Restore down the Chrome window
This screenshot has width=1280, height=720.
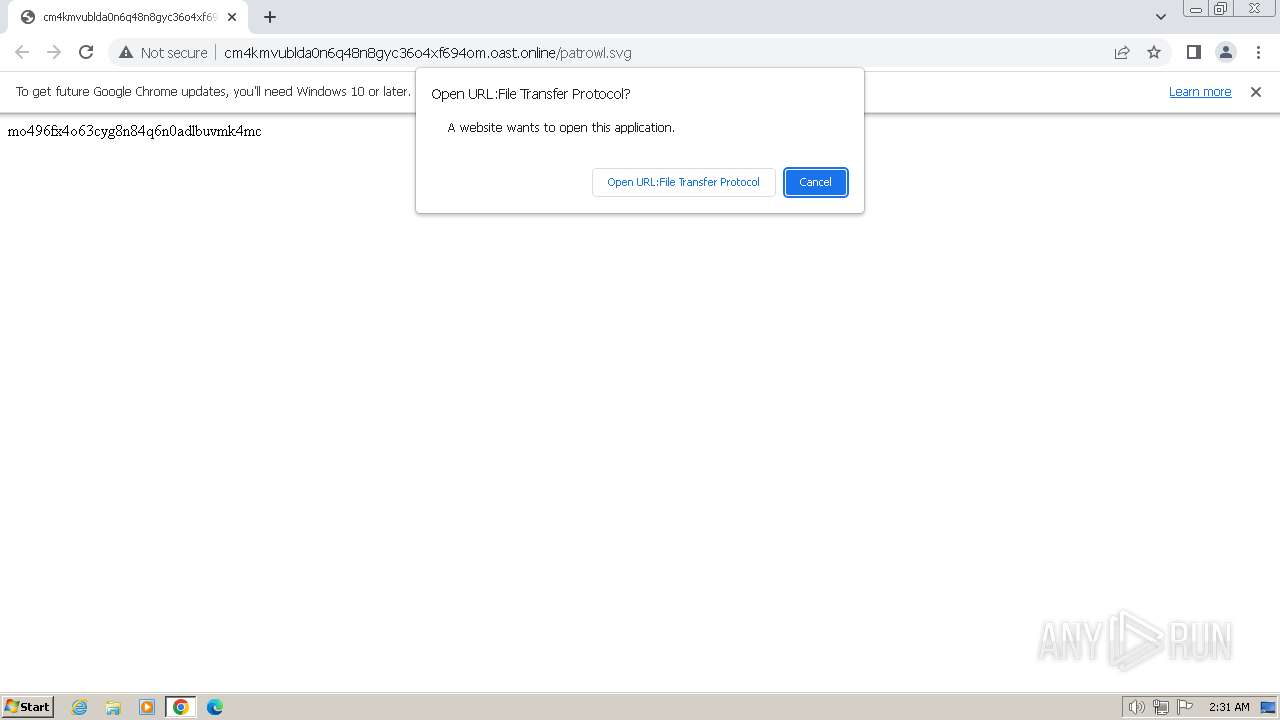pos(1221,8)
